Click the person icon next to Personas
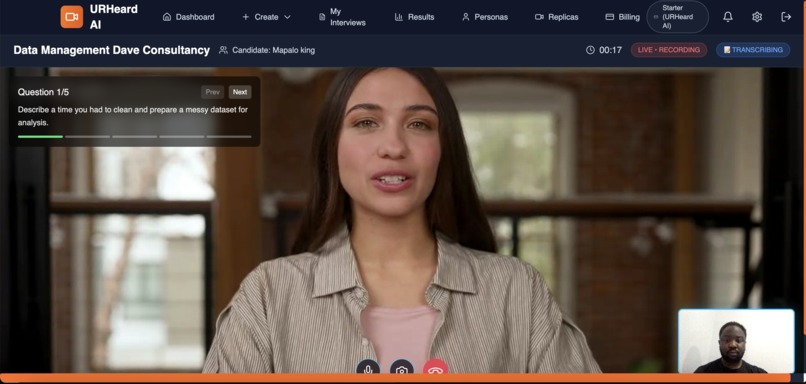 (x=466, y=17)
